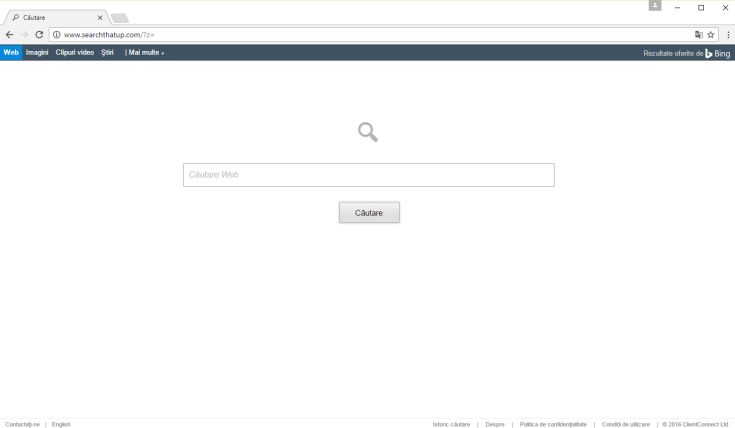735x428 pixels.
Task: Click the magnifying glass logo above search box
Action: point(368,132)
